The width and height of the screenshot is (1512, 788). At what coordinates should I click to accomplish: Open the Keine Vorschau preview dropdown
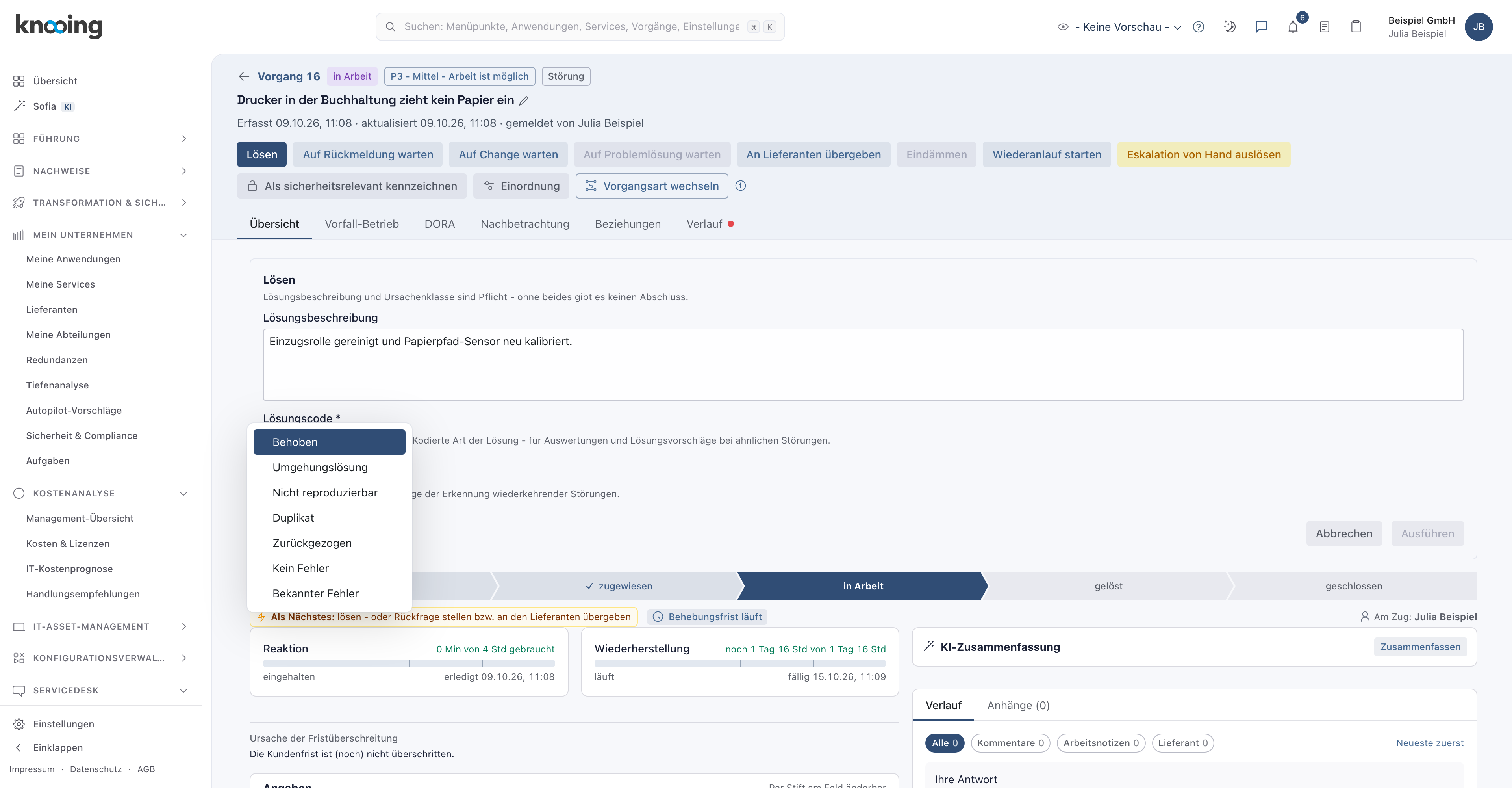(1120, 27)
